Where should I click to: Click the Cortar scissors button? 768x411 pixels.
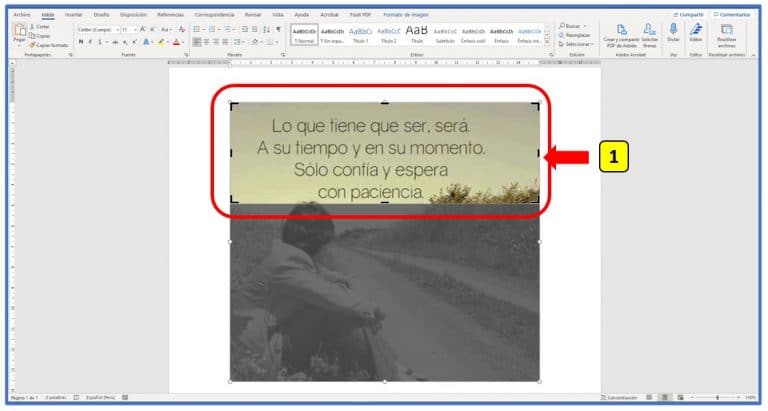tap(40, 26)
